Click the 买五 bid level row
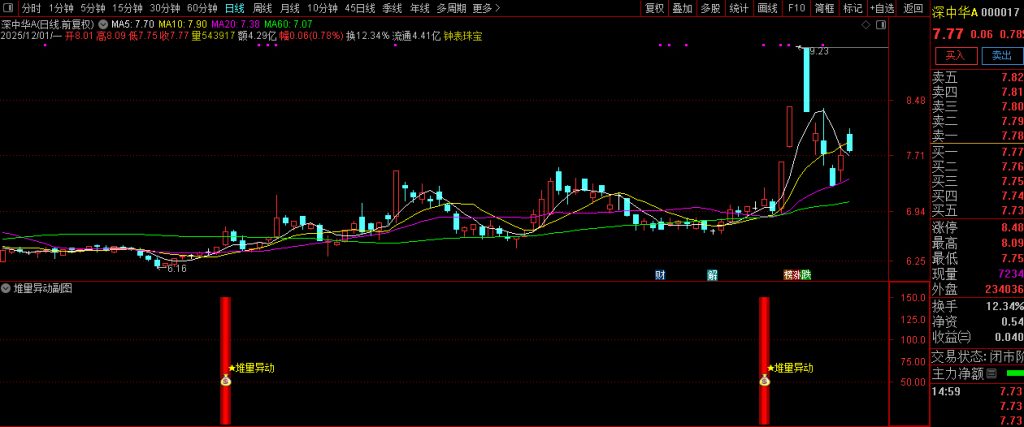1024x427 pixels. click(x=977, y=210)
